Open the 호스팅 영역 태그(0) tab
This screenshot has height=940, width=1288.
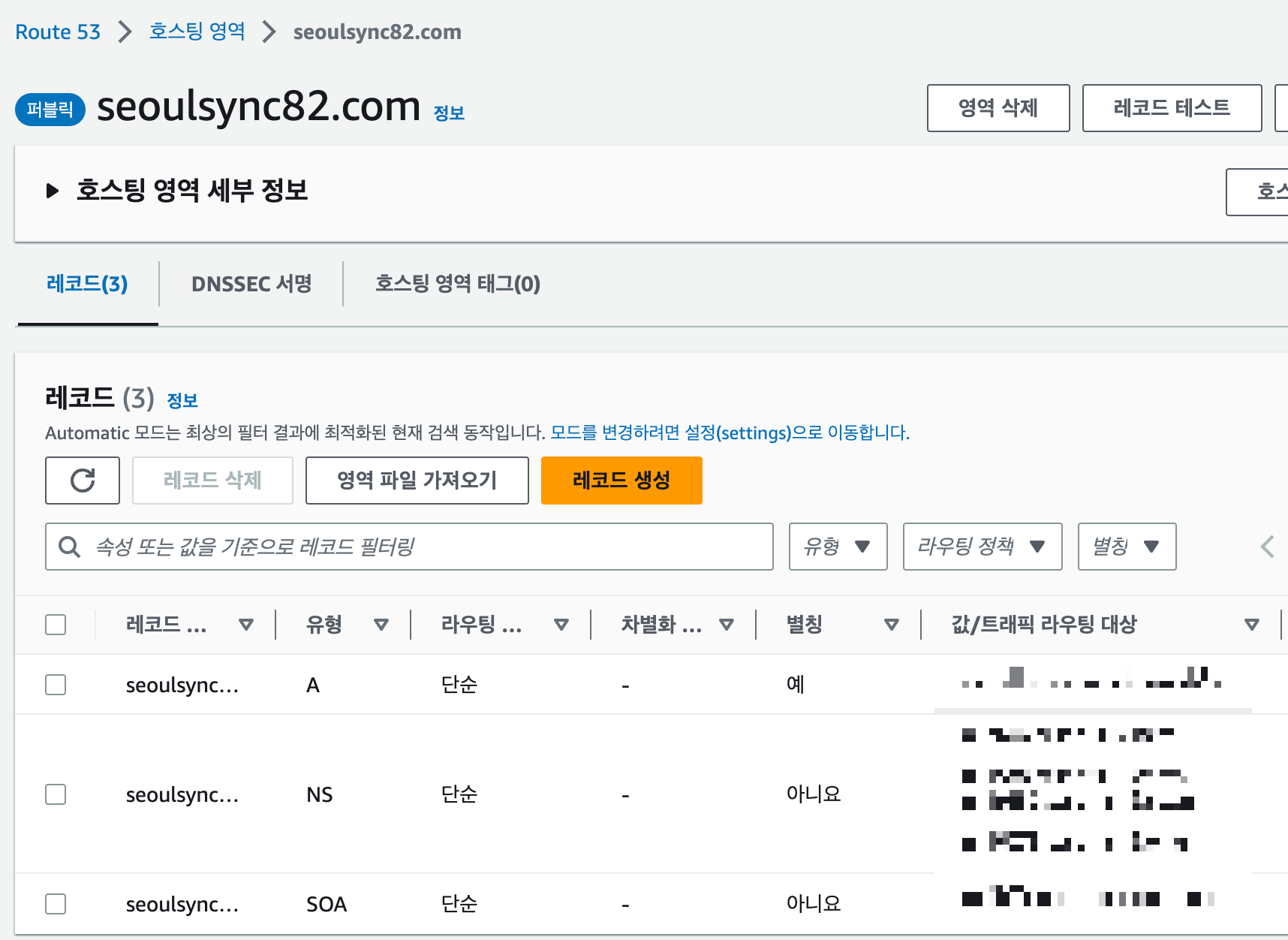click(458, 284)
